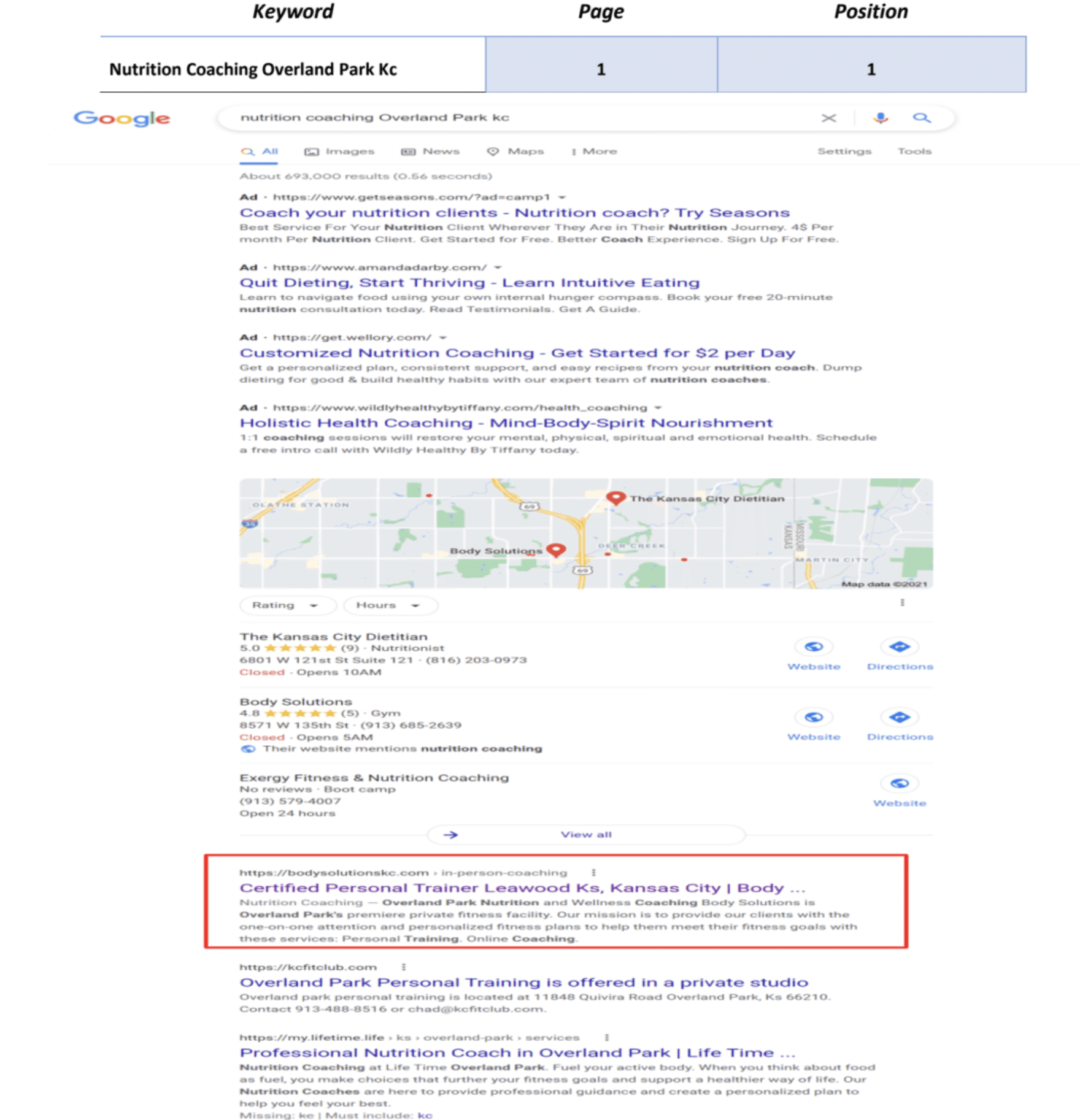Screen dimensions: 1080x1120
Task: Clear the search box with the X icon
Action: point(828,118)
